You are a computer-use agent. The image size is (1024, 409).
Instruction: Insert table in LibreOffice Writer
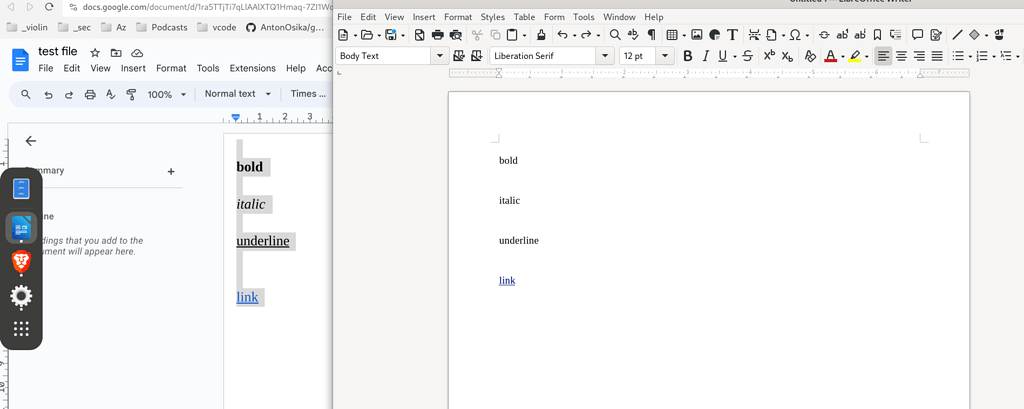(x=672, y=35)
